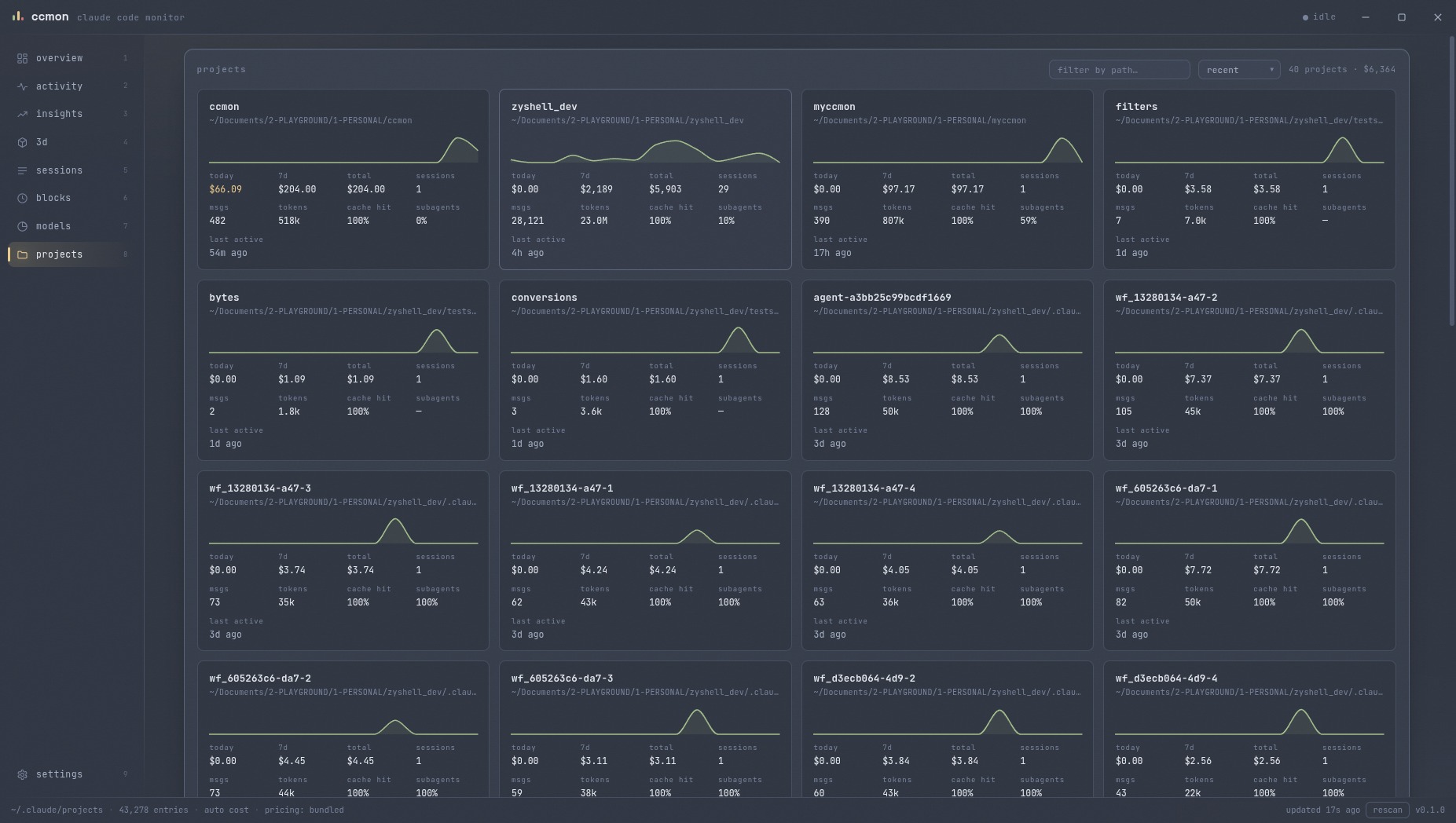Click the 54m ago last active value
Image resolution: width=1456 pixels, height=823 pixels.
(228, 253)
